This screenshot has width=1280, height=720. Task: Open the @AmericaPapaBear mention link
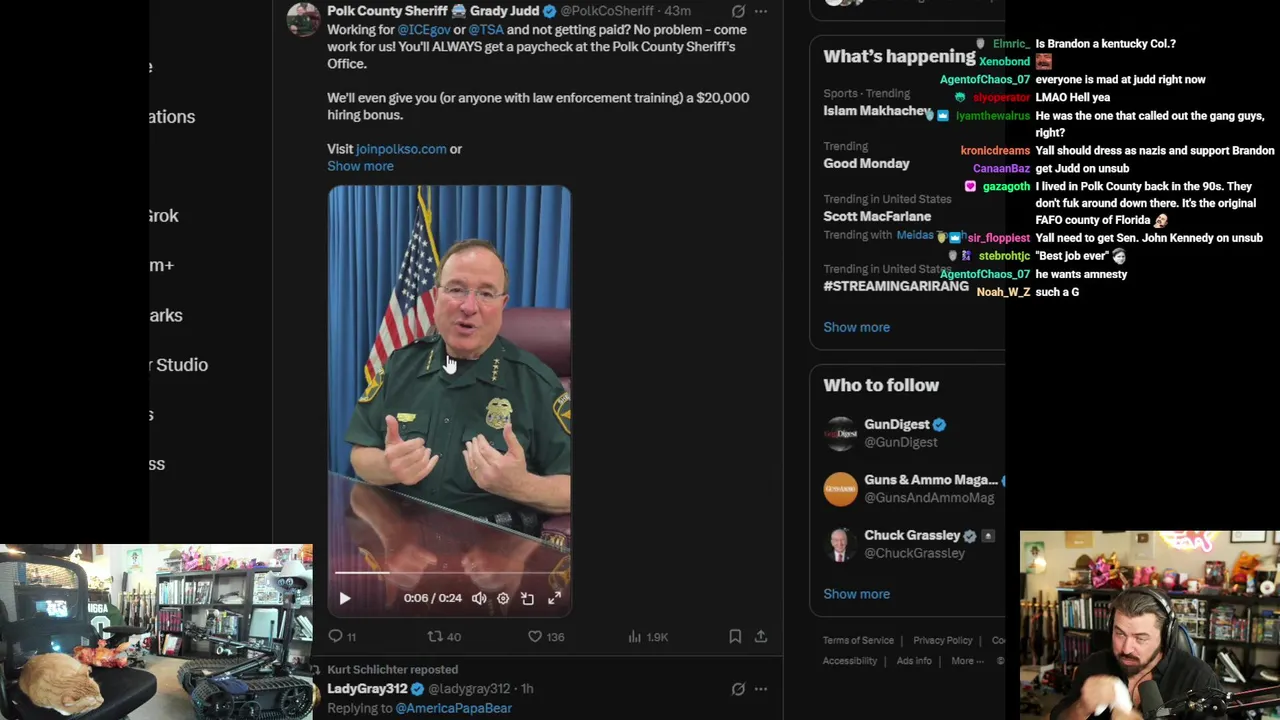pyautogui.click(x=453, y=708)
